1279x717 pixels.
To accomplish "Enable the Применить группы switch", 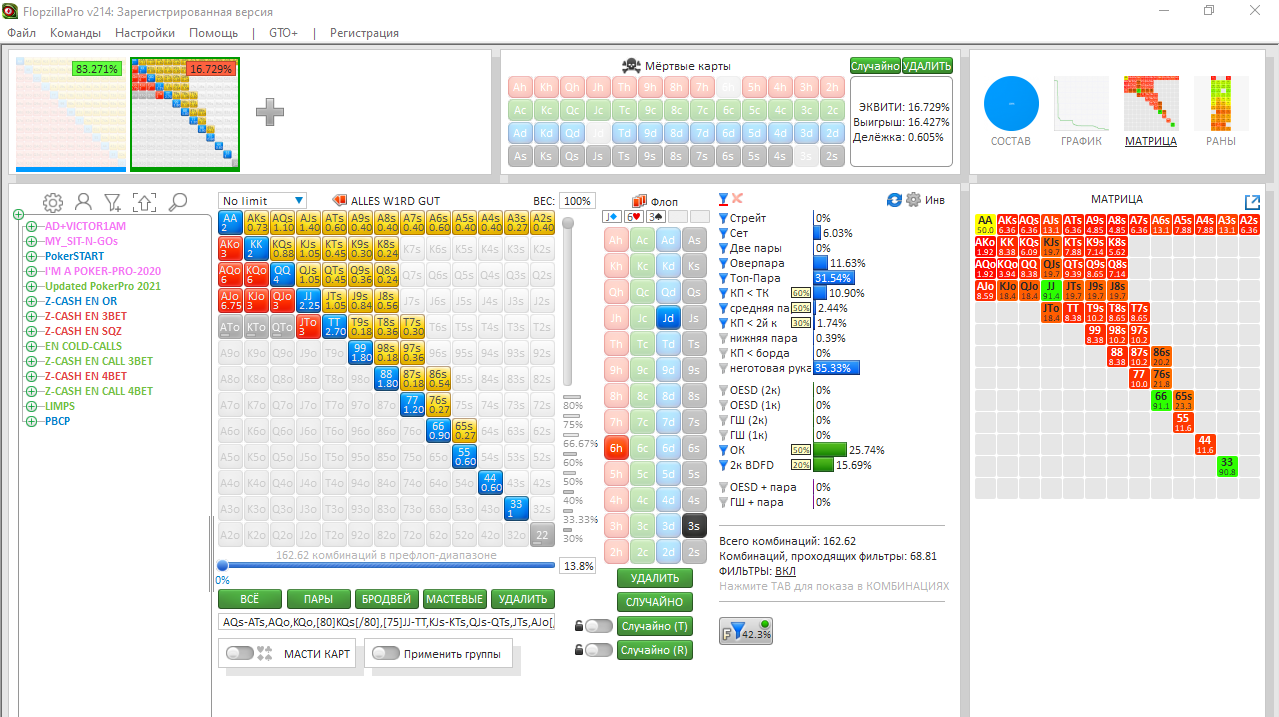I will pyautogui.click(x=385, y=653).
